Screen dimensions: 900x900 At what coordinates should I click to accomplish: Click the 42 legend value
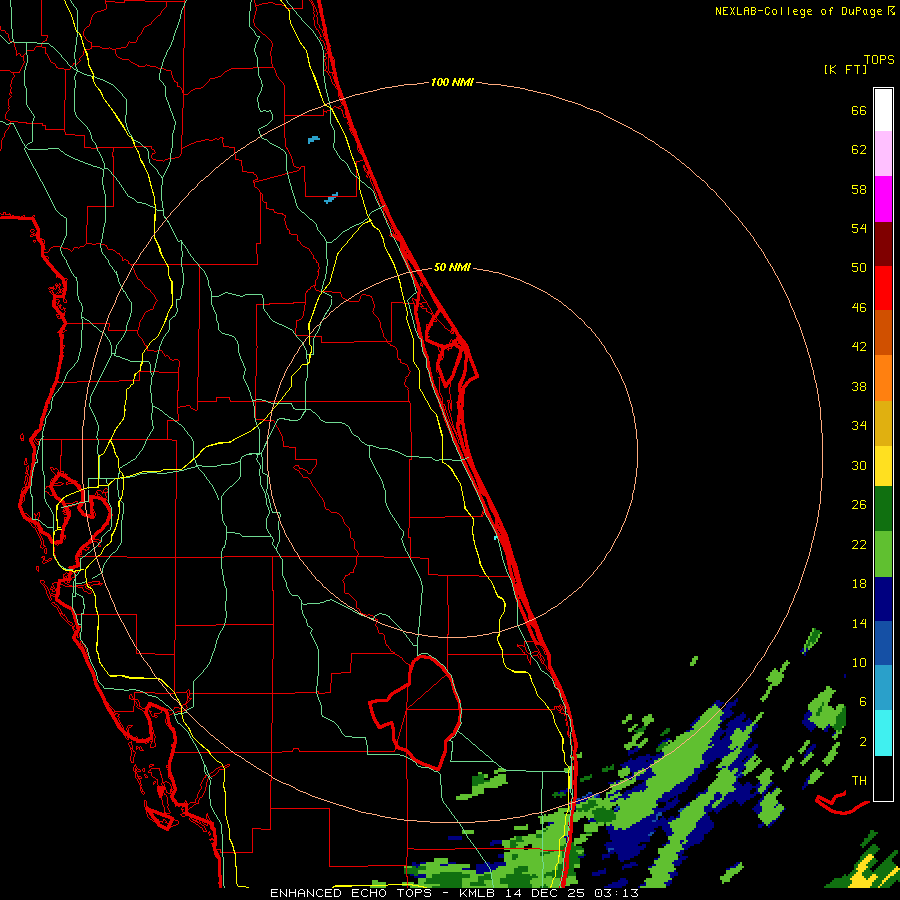859,347
